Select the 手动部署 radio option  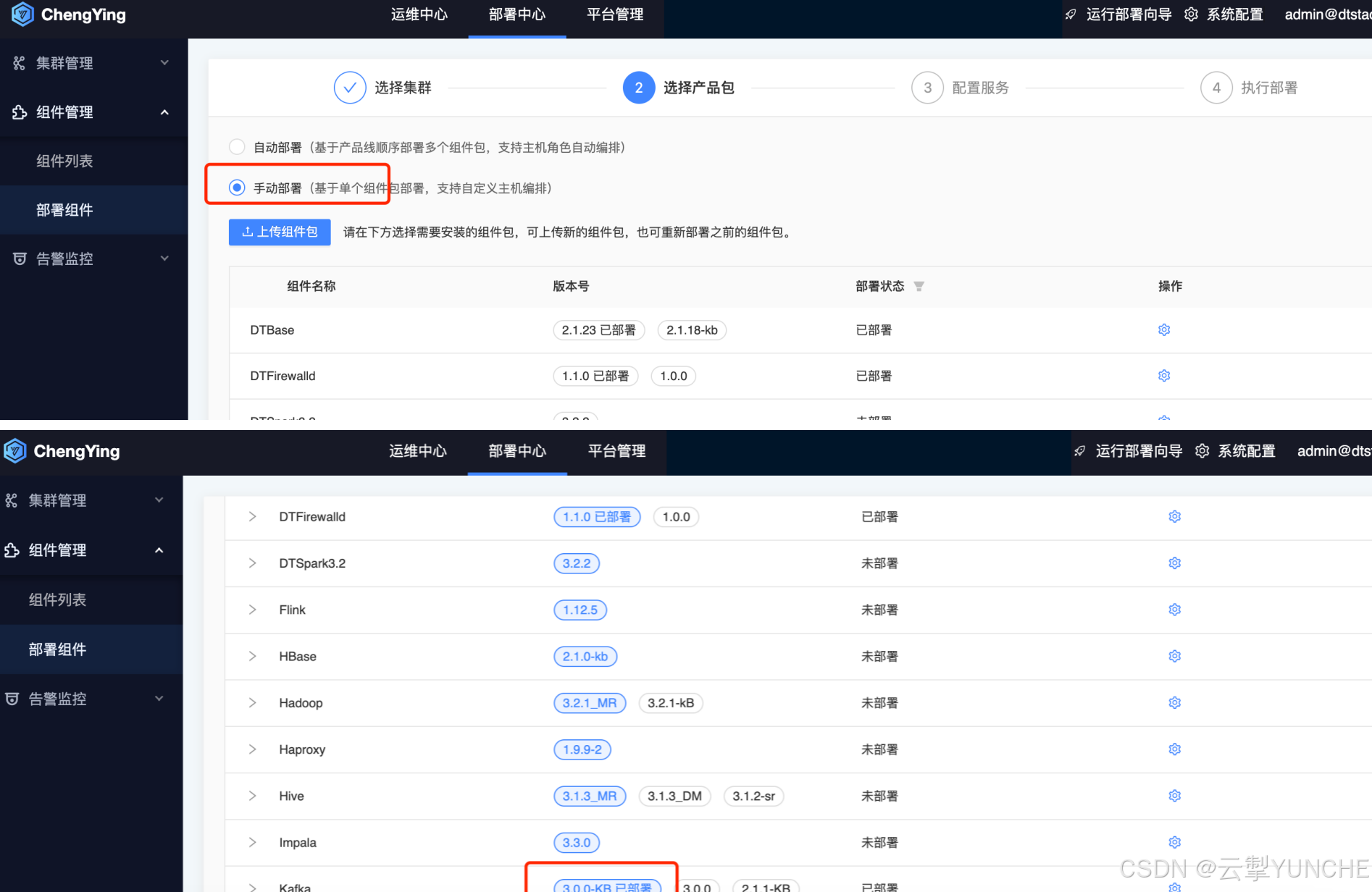(237, 188)
